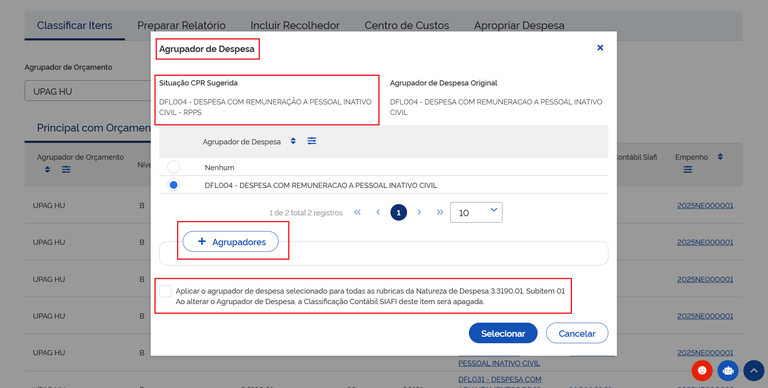Select page 1 in pagination

point(398,213)
